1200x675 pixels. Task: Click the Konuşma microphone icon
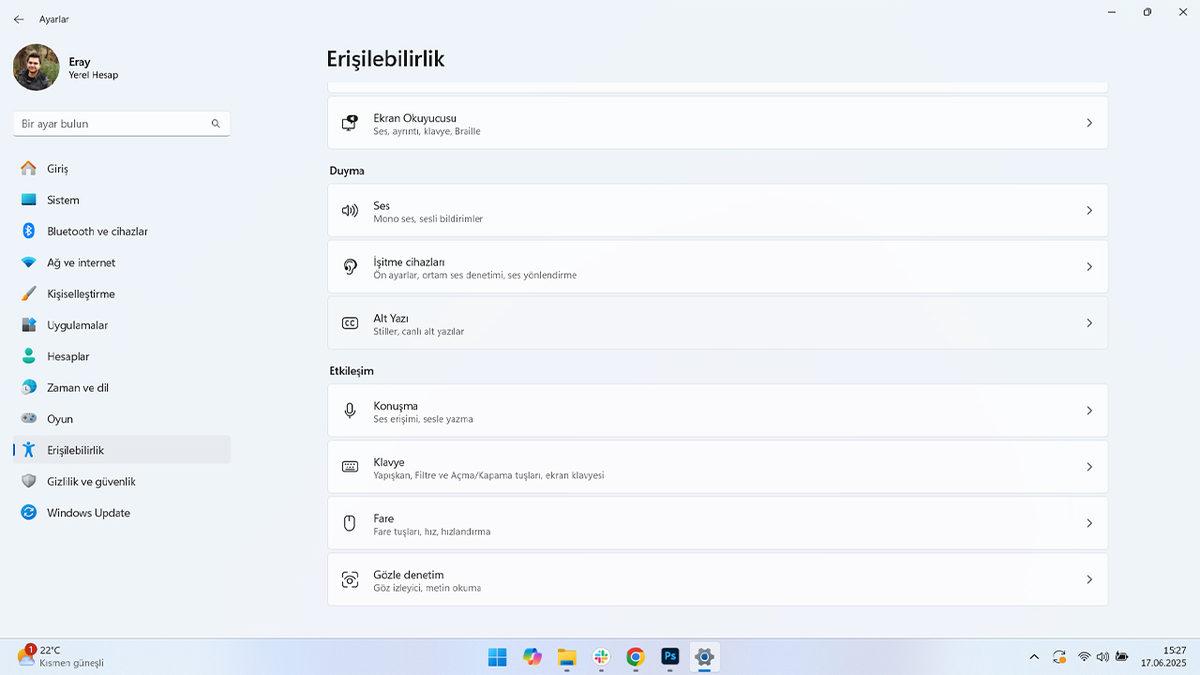[x=350, y=411]
